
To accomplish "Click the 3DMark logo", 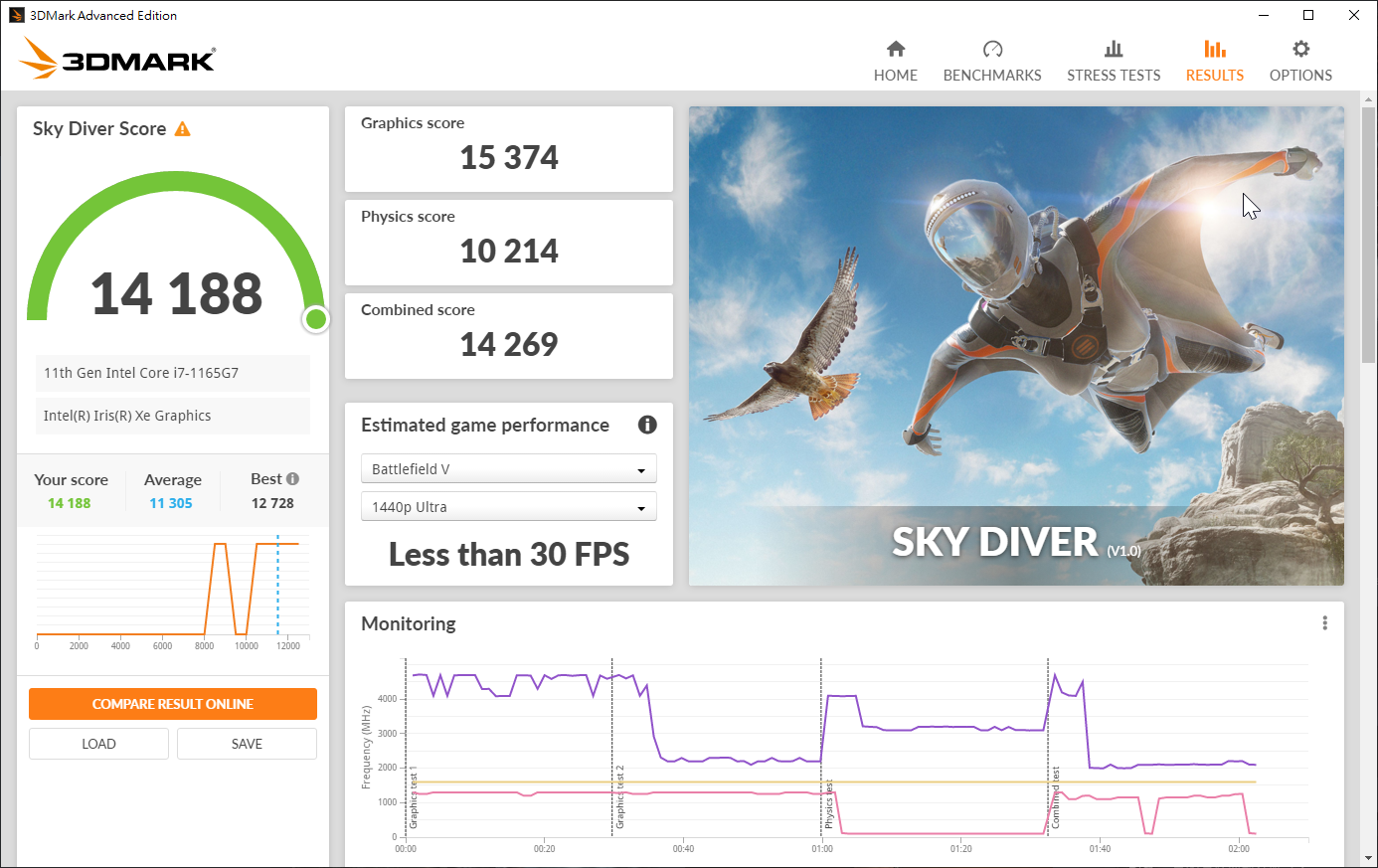I will click(117, 59).
